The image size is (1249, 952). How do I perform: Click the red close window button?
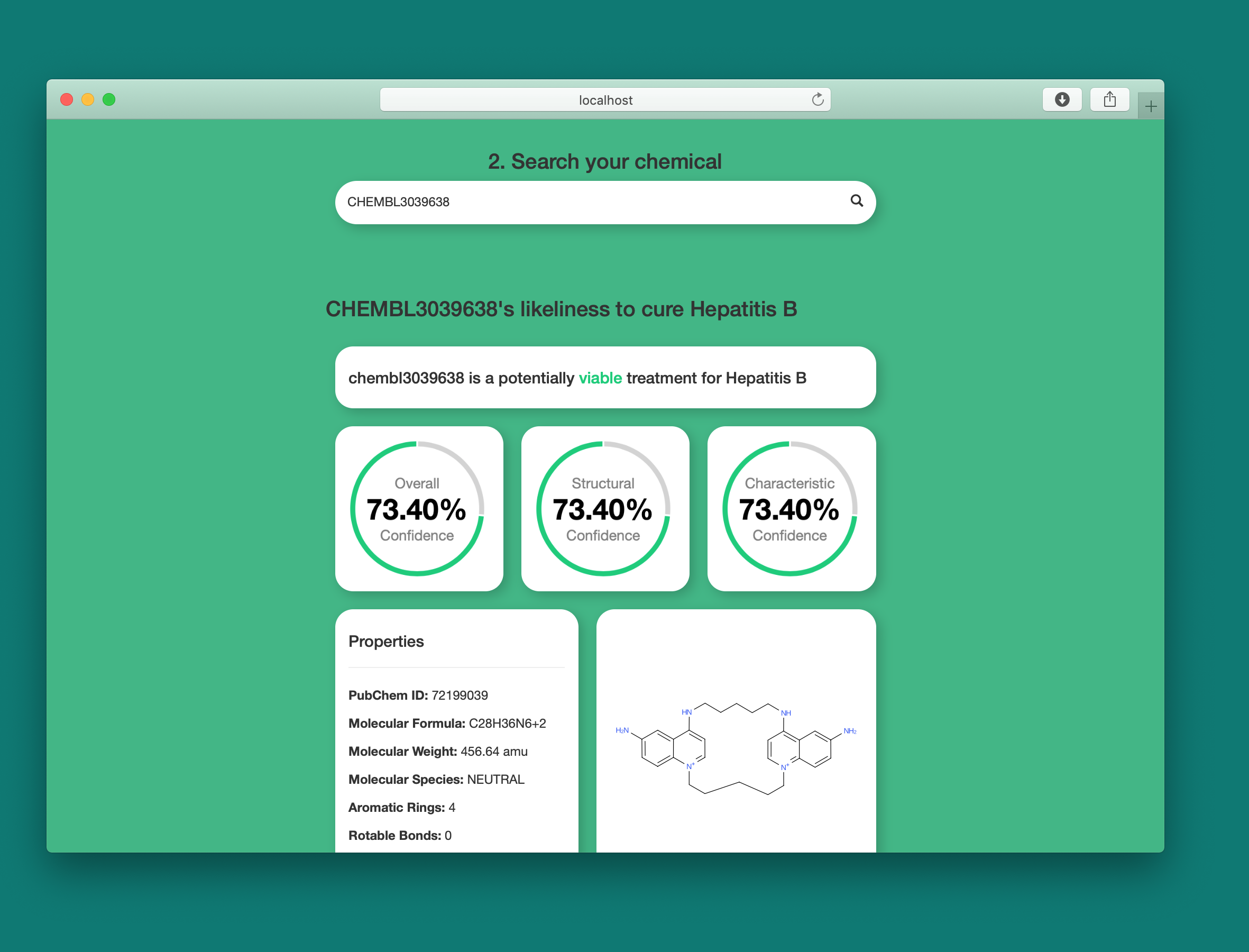67,100
